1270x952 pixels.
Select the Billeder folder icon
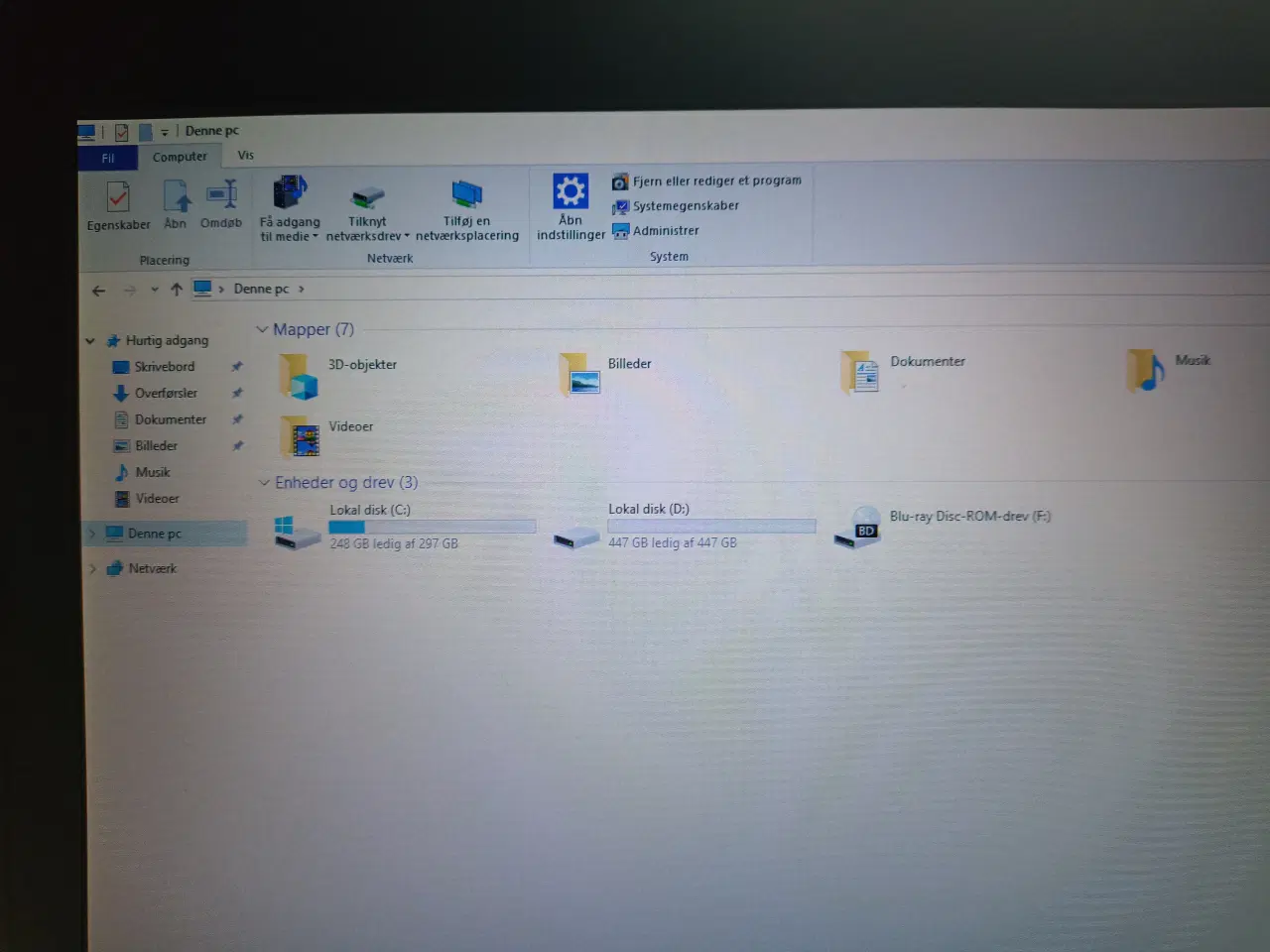coord(579,374)
